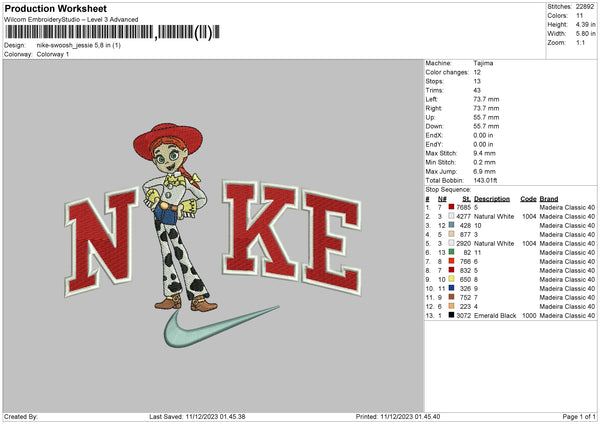This screenshot has height=424, width=600.
Task: Click the white swatch in the 2920 stitches row
Action: [x=452, y=243]
